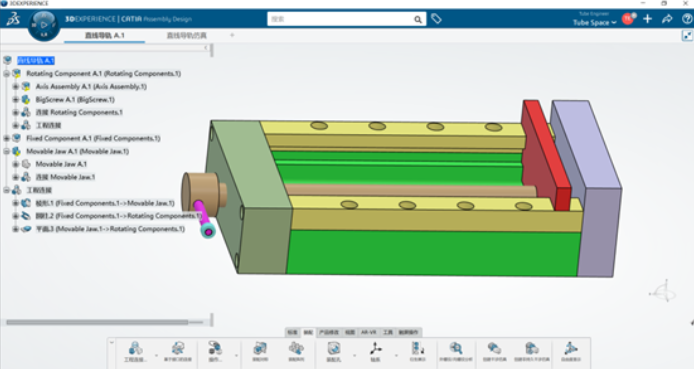Click the robot axis triad icon
Viewport: 694px width, 369px height.
pyautogui.click(x=663, y=292)
